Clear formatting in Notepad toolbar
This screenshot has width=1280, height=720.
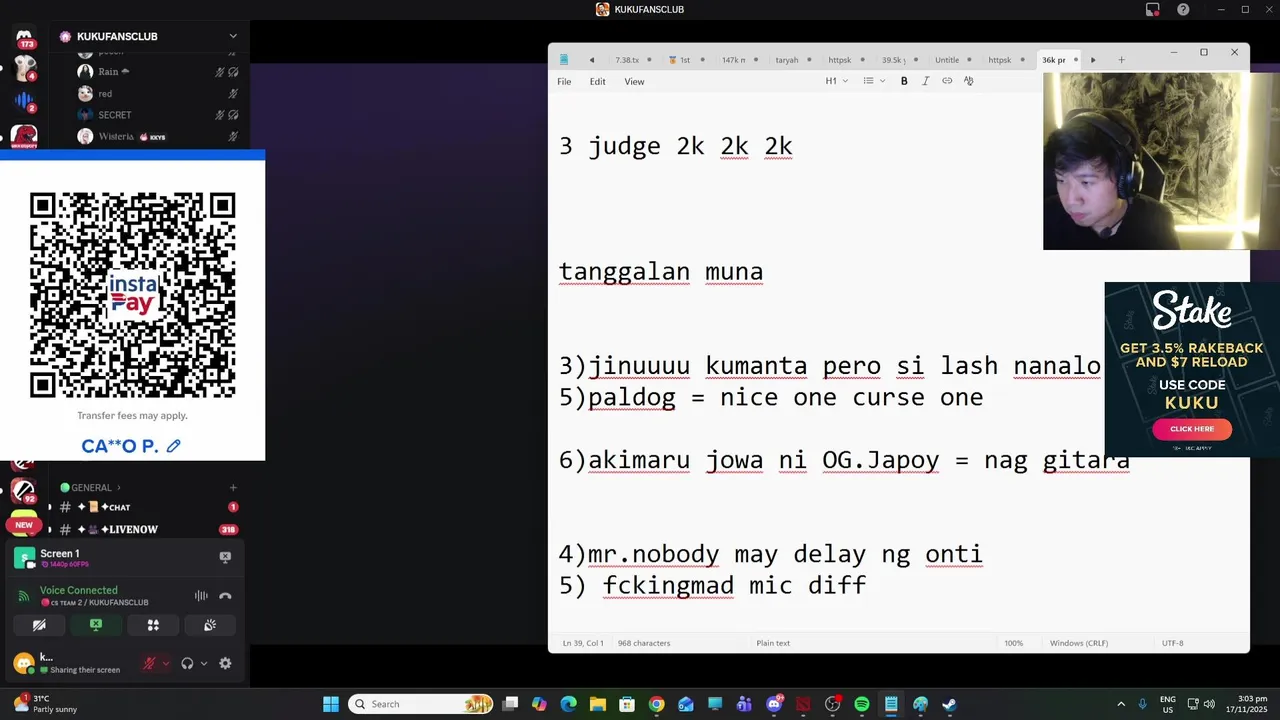968,81
